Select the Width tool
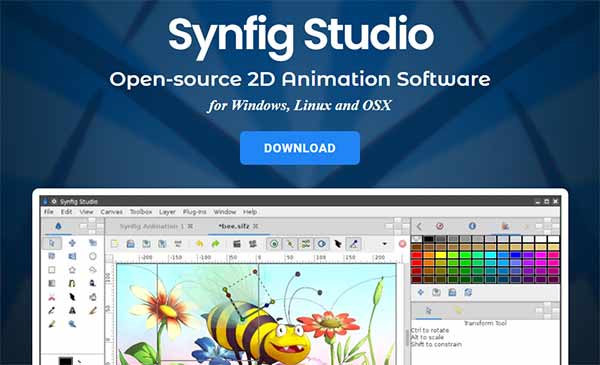The height and width of the screenshot is (365, 600). [72, 297]
